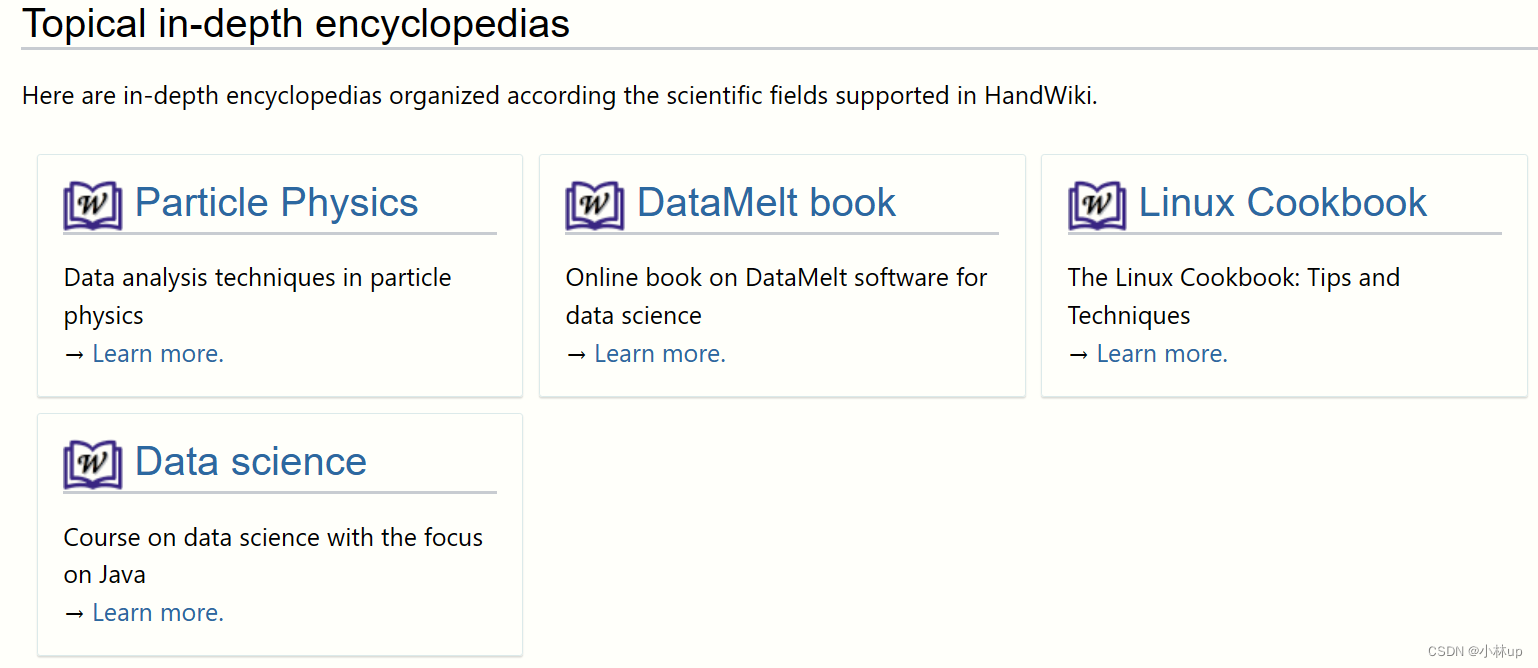Select the Data science card
Screen dimensions: 1538x668
pyautogui.click(x=279, y=534)
